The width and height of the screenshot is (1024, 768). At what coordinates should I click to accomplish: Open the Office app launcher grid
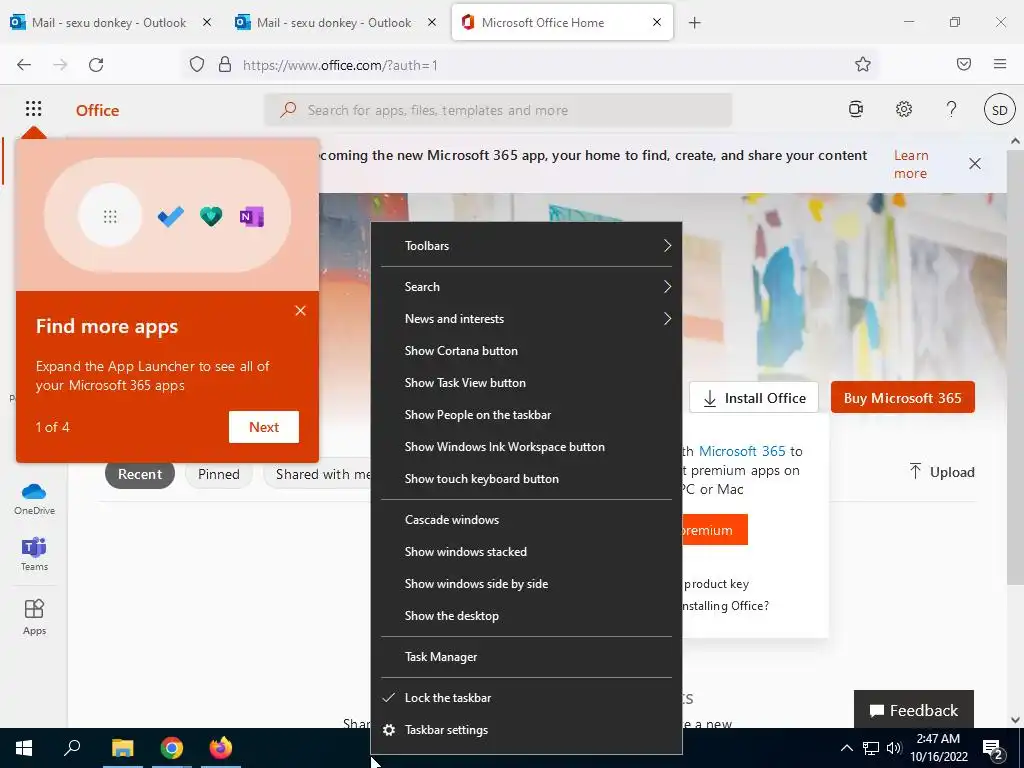33,108
